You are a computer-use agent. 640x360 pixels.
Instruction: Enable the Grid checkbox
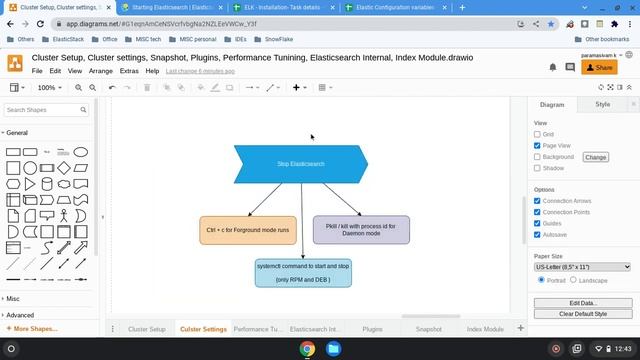(537, 134)
